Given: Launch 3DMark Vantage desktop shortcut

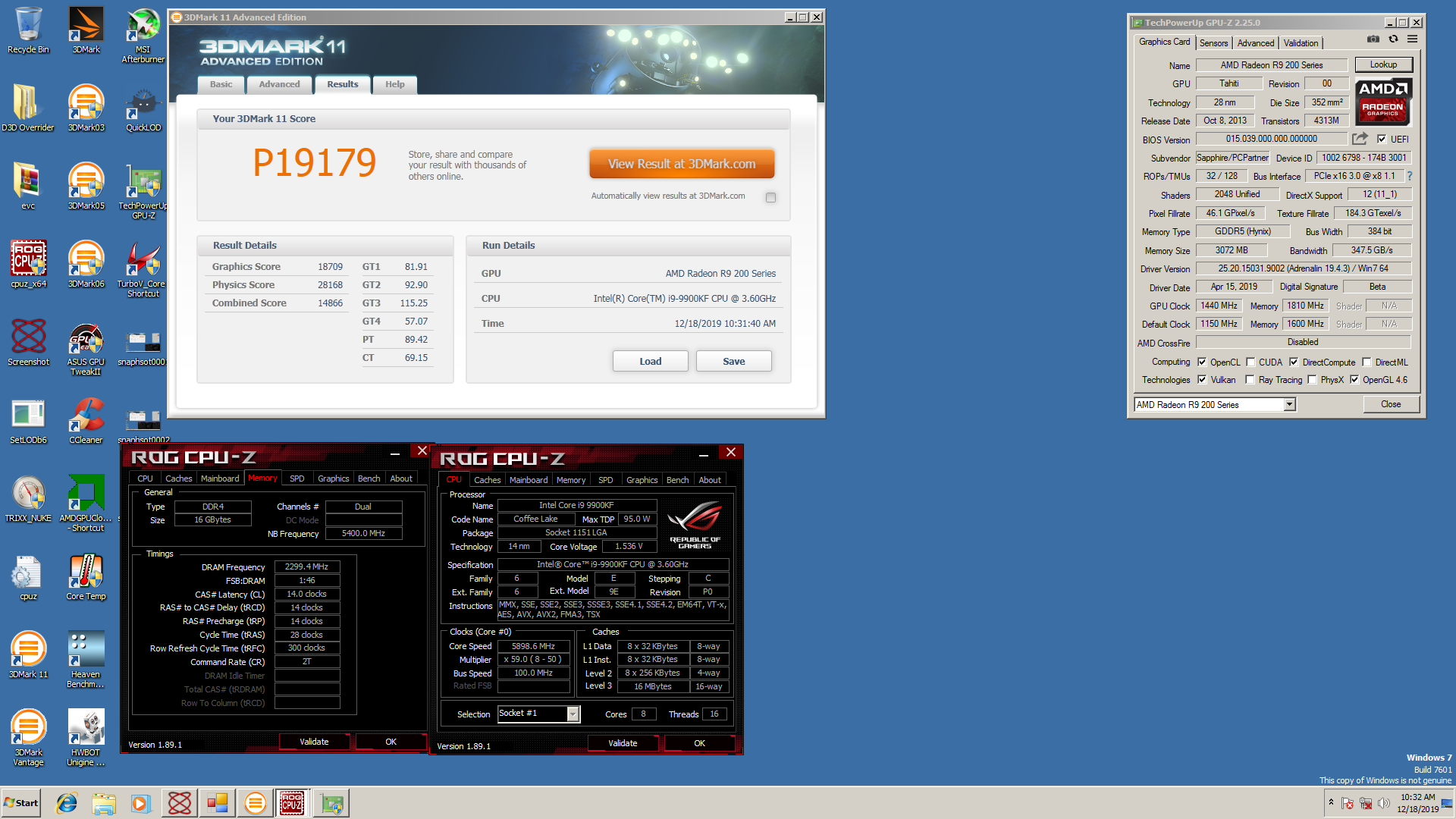Looking at the screenshot, I should click(28, 738).
